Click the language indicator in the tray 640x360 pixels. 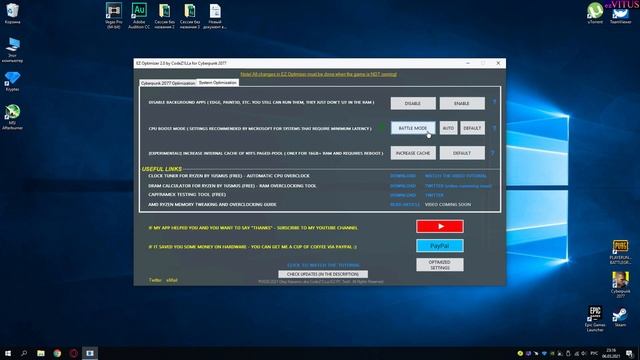click(x=594, y=353)
